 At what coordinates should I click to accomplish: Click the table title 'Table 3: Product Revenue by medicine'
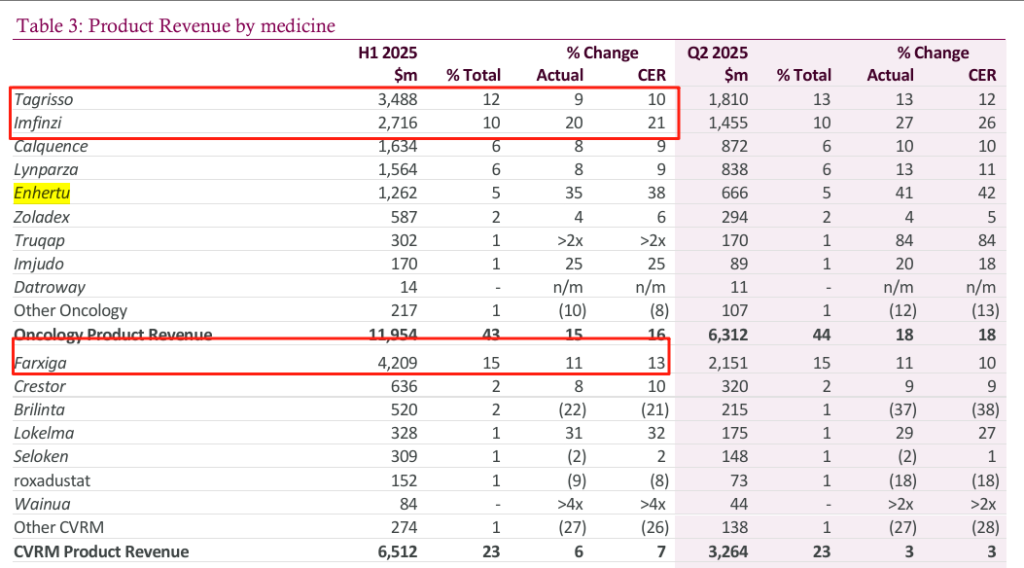[176, 25]
